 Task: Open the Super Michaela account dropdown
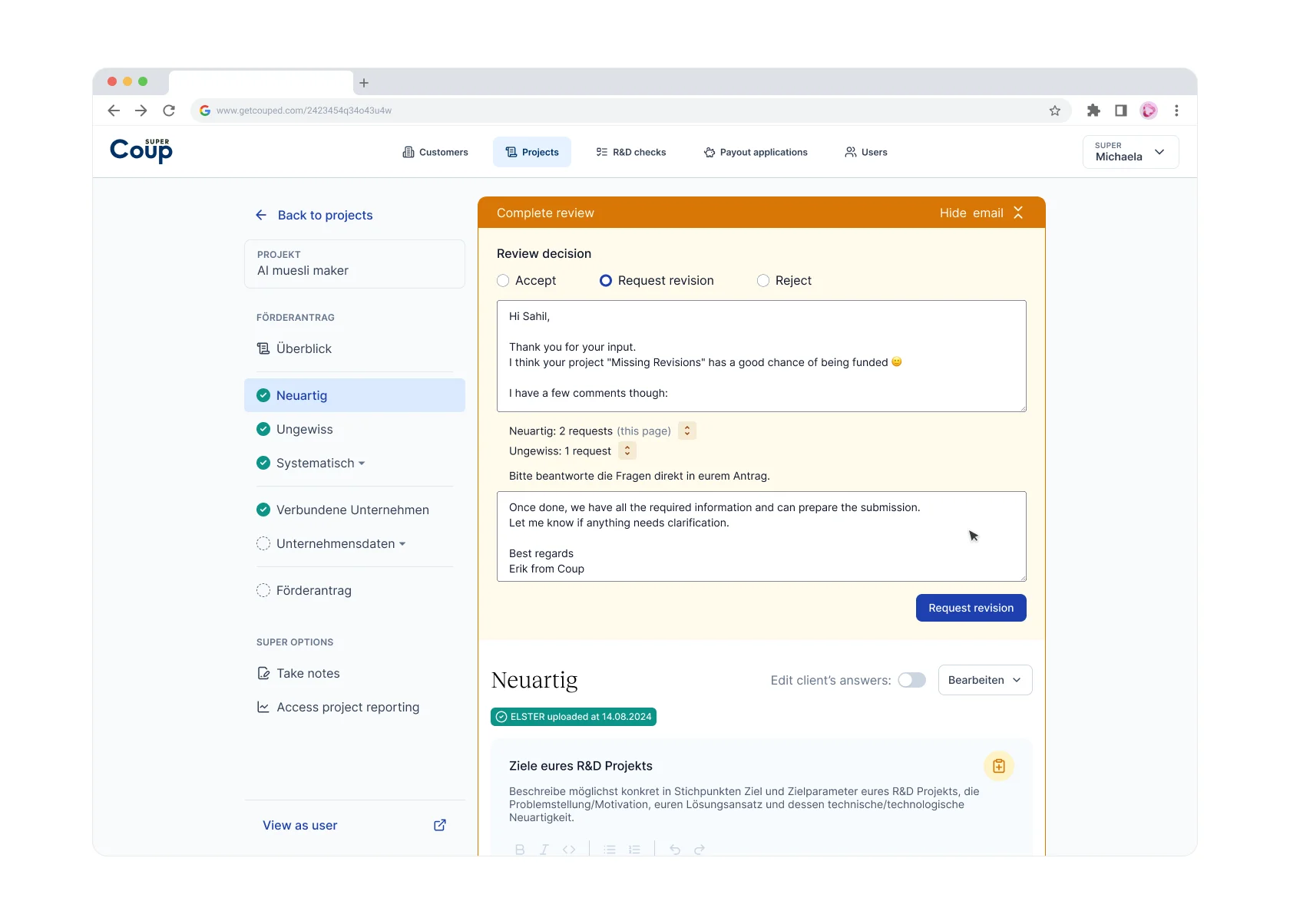coord(1131,152)
